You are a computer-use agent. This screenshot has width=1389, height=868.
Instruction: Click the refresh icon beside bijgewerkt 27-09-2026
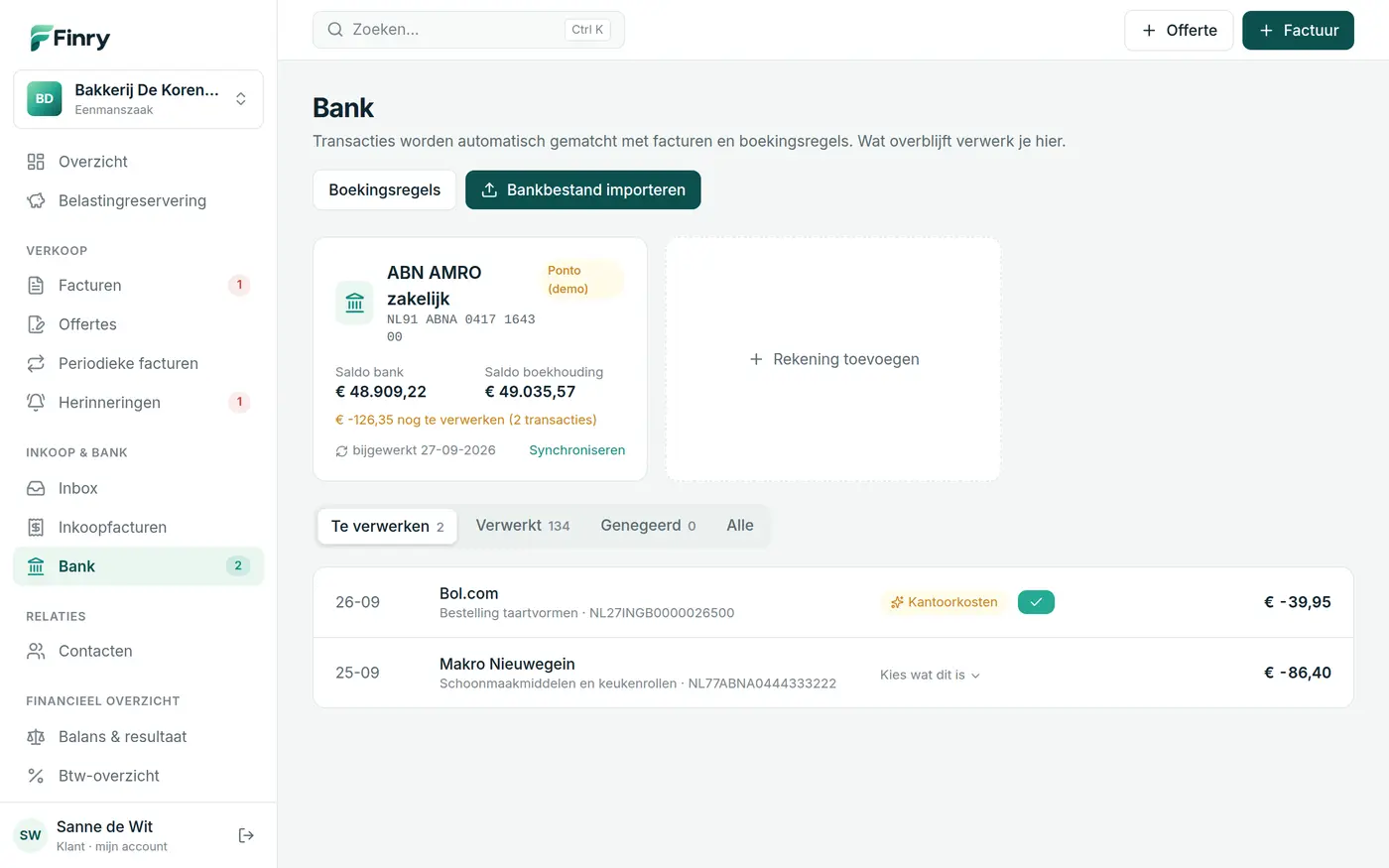tap(341, 450)
